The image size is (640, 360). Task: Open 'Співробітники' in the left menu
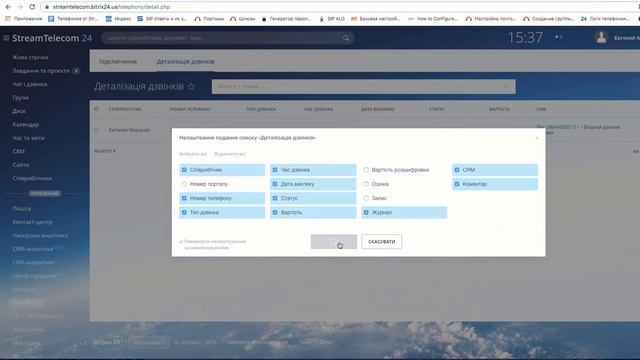pos(32,178)
